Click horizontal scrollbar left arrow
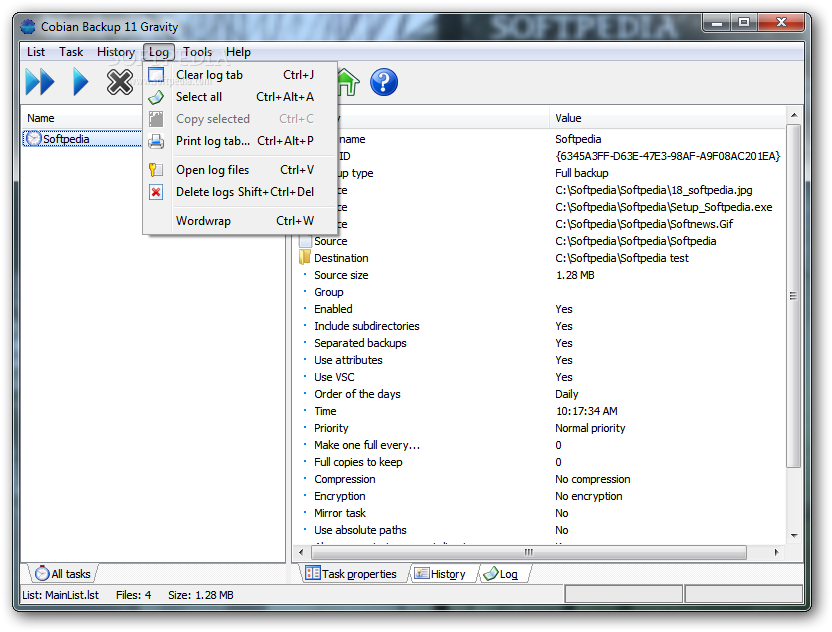Screen dimensions: 832x632 301,552
